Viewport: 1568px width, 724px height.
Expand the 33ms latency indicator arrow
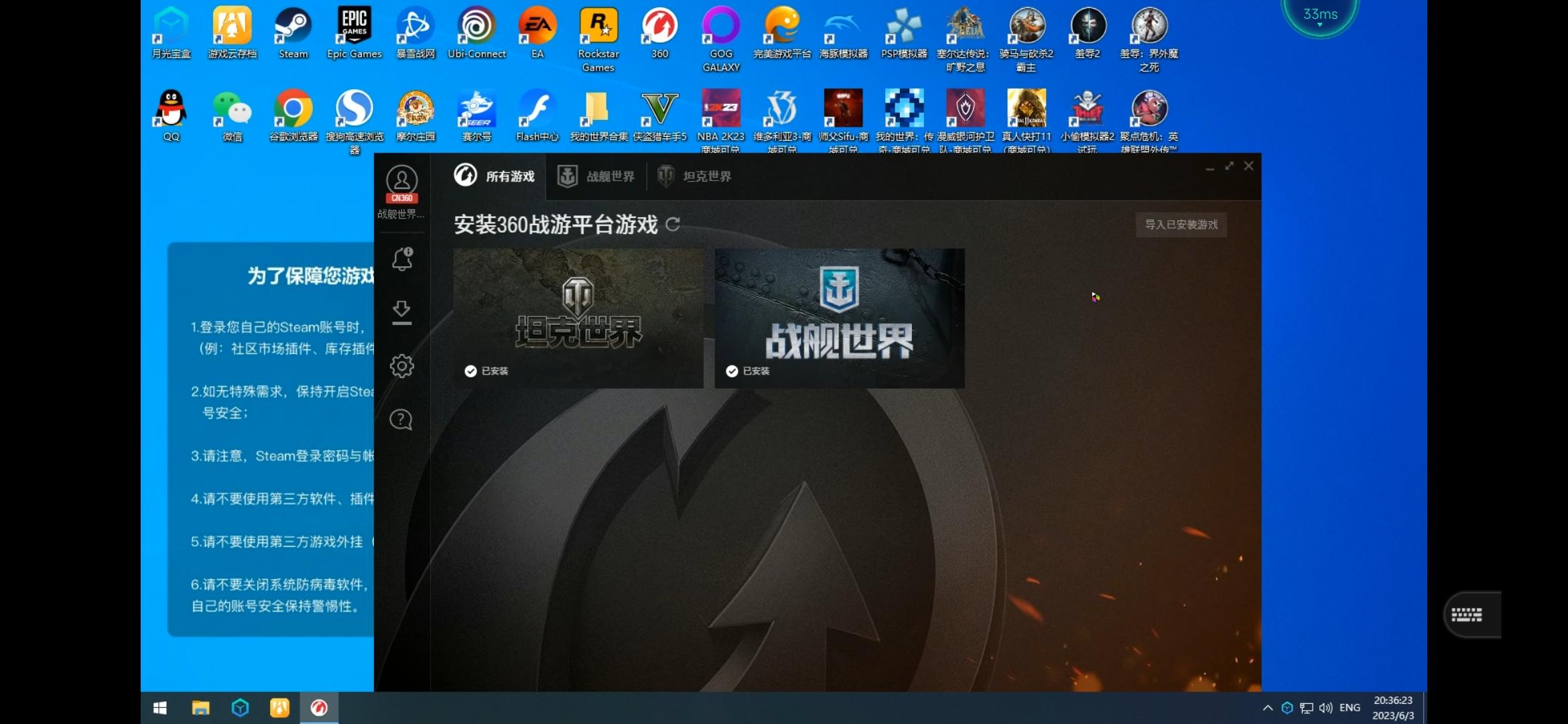[x=1320, y=25]
